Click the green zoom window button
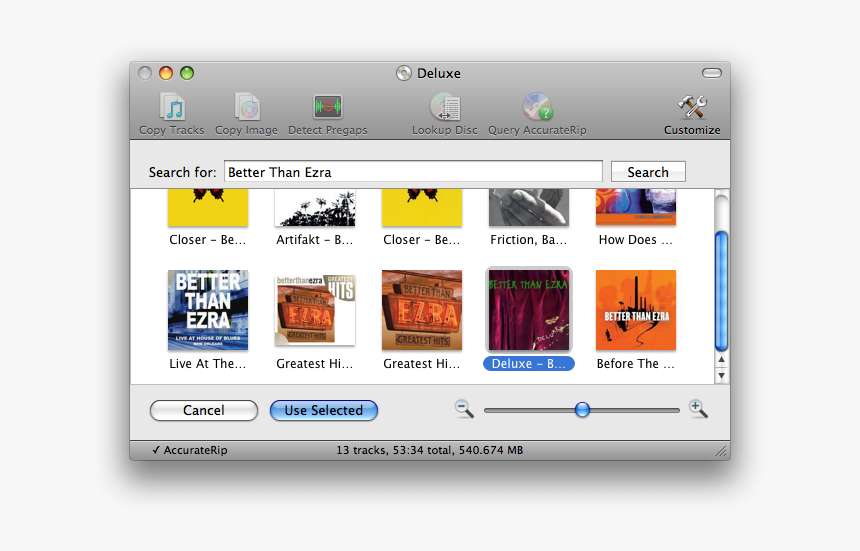This screenshot has height=551, width=860. [x=187, y=73]
